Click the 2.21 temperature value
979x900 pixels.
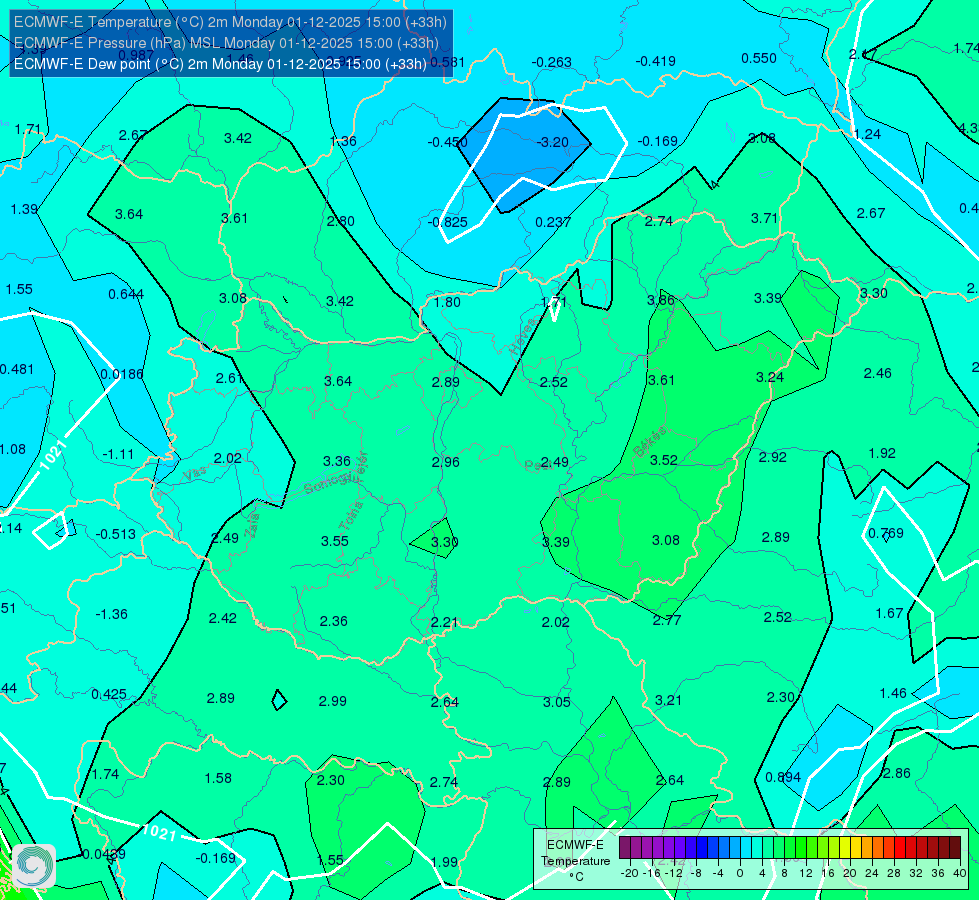tap(445, 622)
